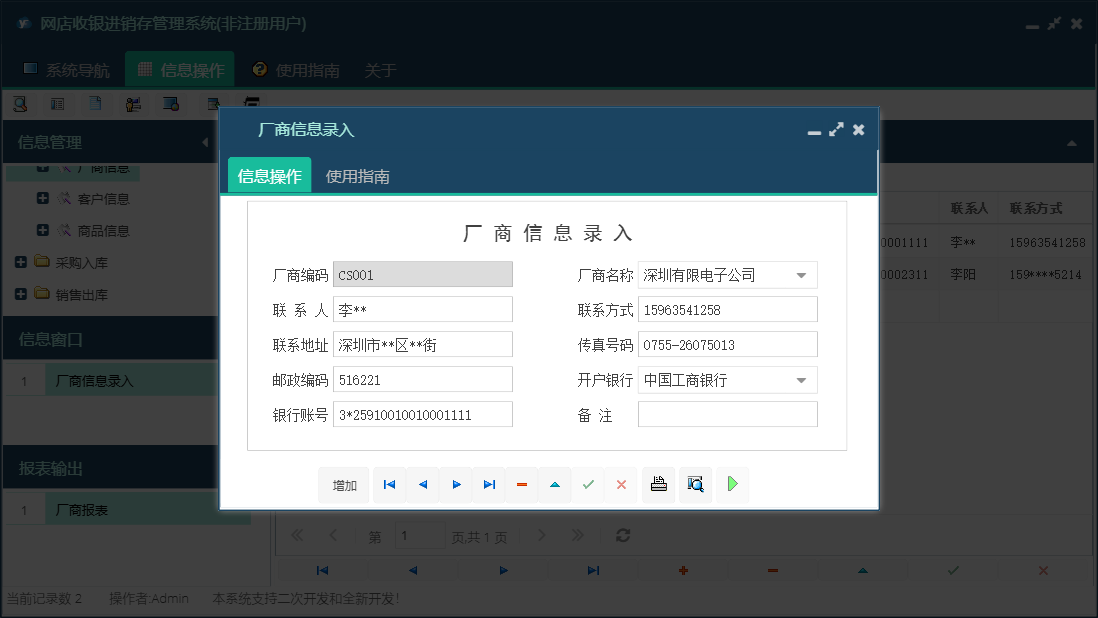Click the page number input field
Screen dimensions: 1098x618
tap(420, 536)
